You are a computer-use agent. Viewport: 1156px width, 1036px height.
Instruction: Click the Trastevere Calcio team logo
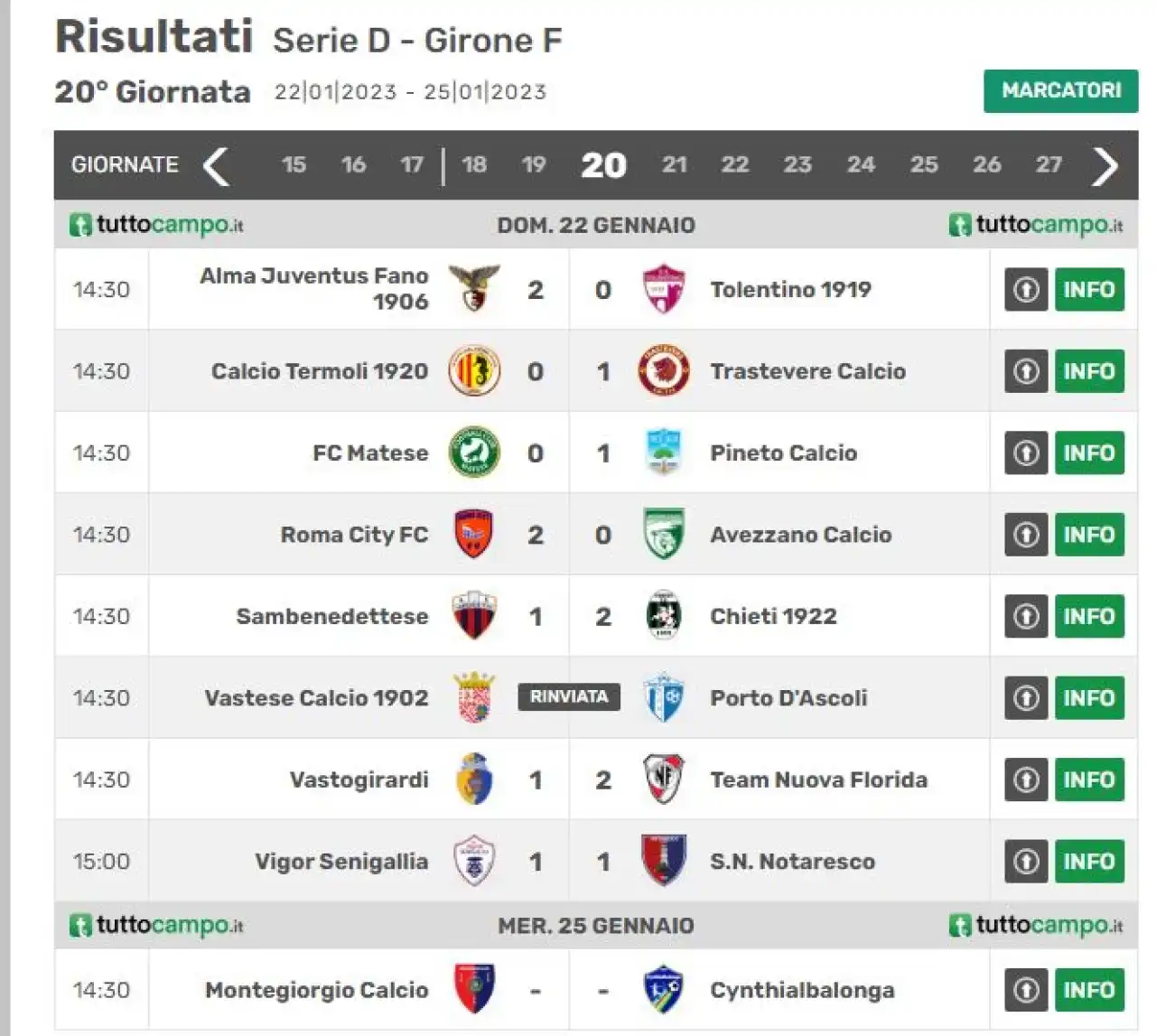(664, 371)
